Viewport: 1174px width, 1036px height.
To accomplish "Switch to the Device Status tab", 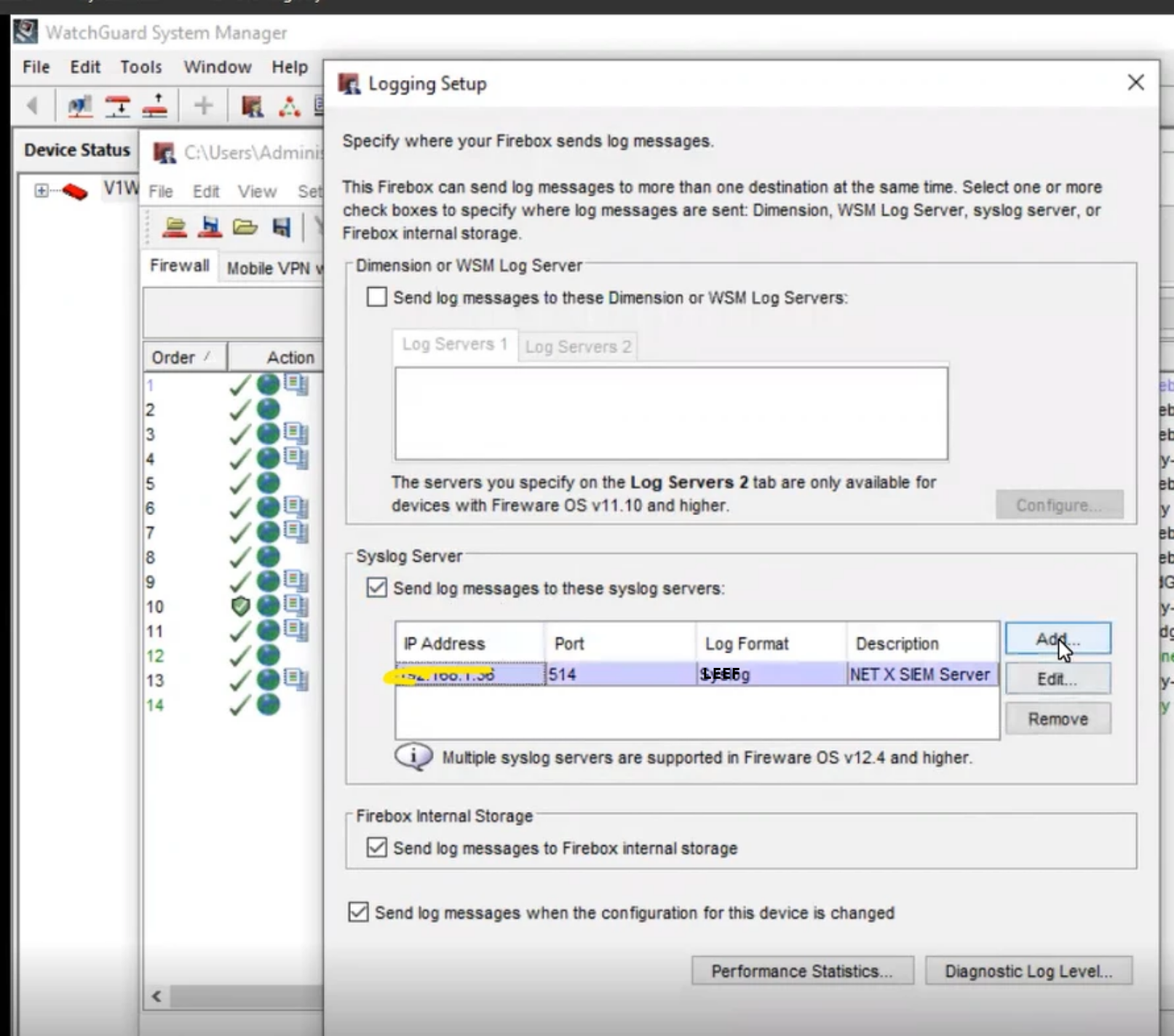I will click(x=76, y=150).
